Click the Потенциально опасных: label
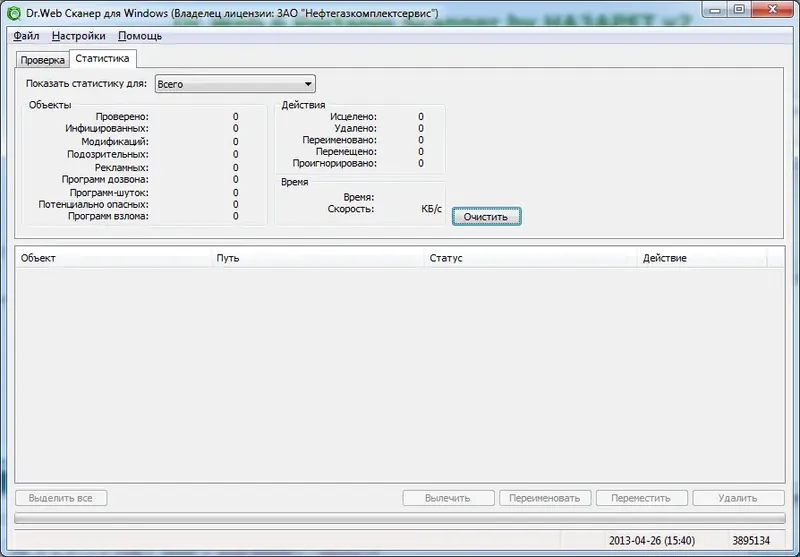The width and height of the screenshot is (800, 557). (93, 205)
